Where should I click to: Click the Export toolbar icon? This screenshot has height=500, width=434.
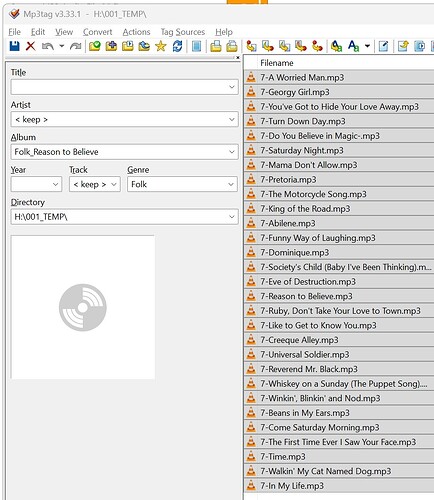click(403, 46)
